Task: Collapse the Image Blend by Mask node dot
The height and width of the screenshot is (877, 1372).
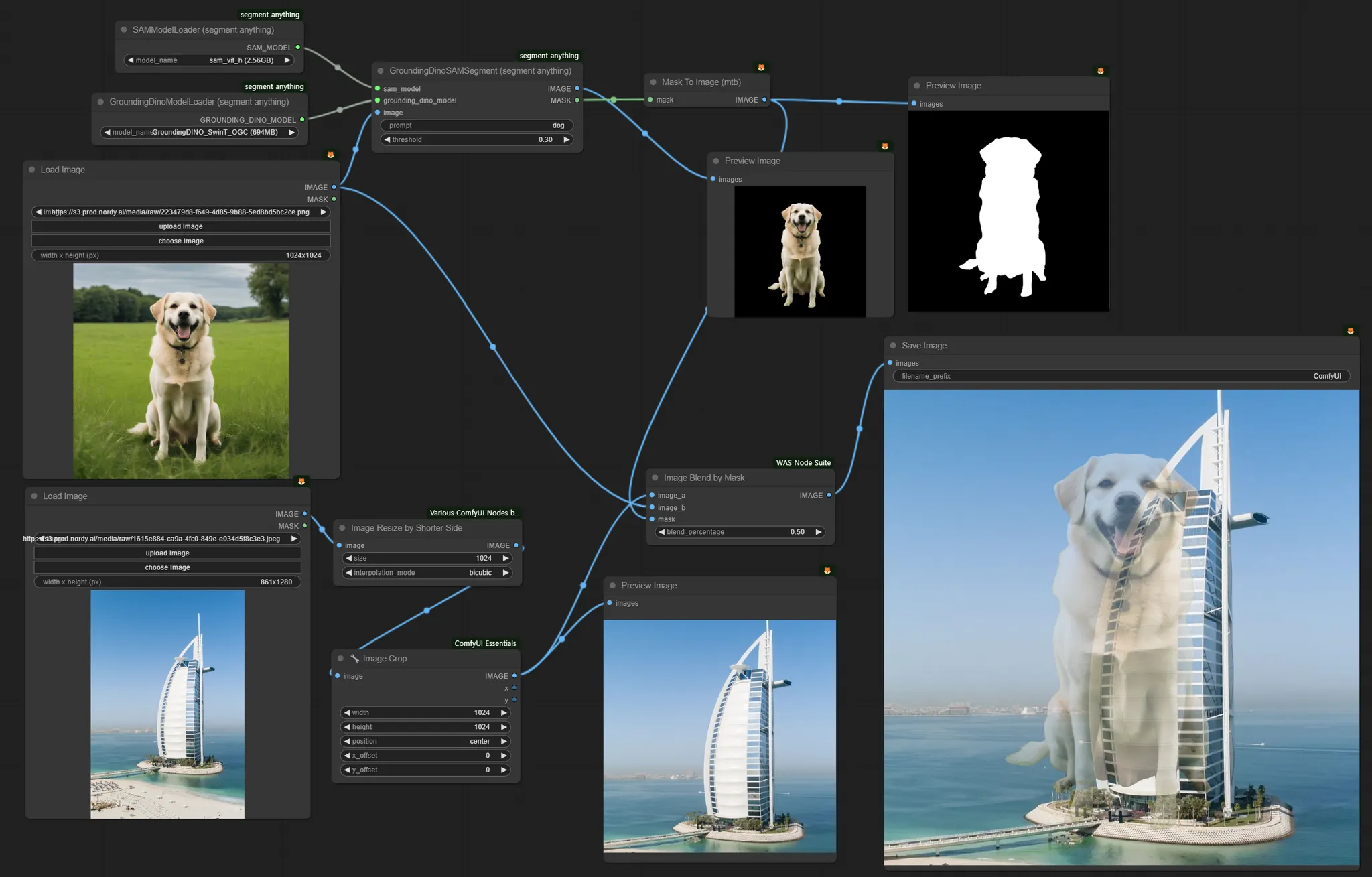Action: (x=655, y=478)
